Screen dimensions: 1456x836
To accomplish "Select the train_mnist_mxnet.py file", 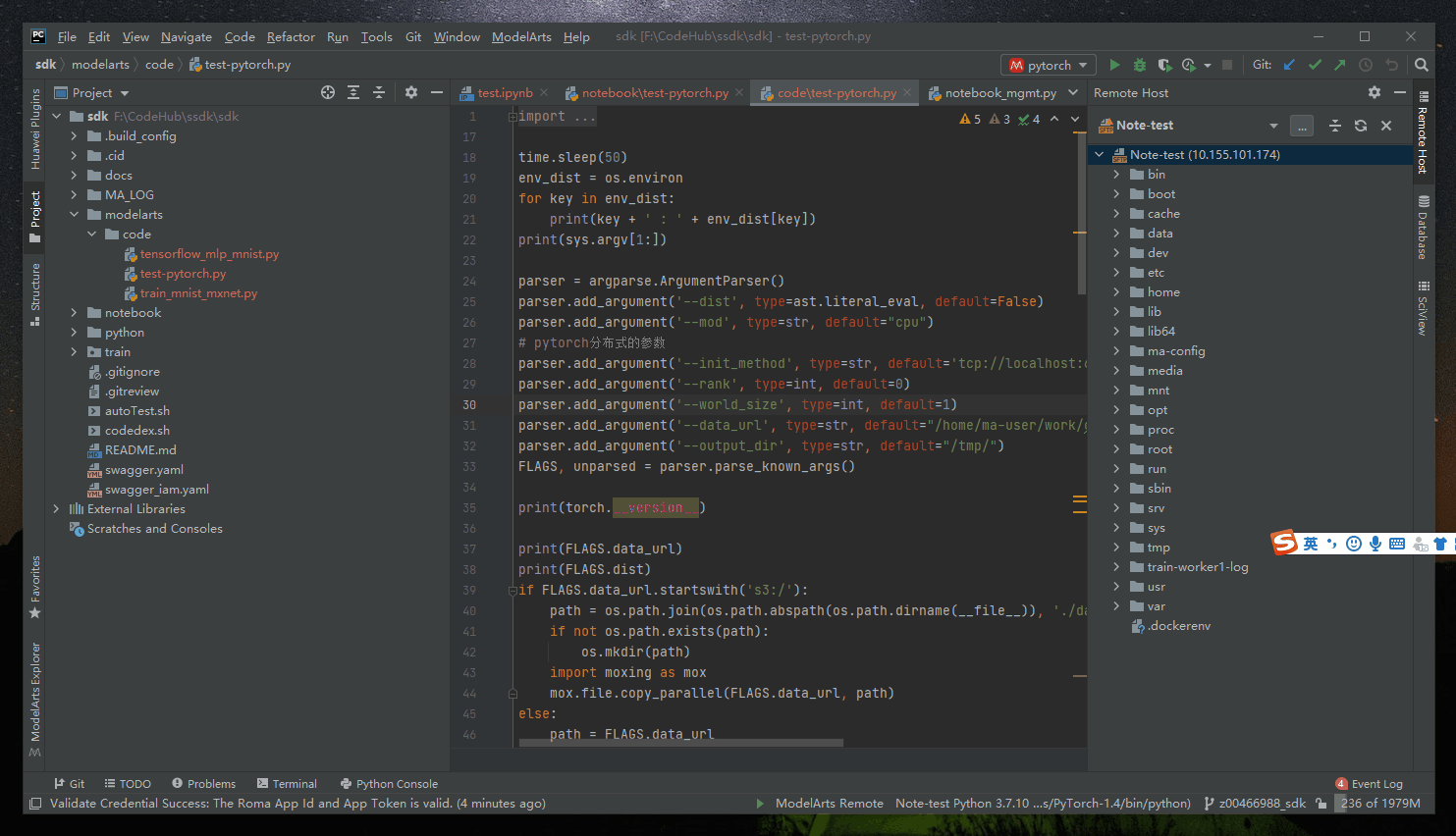I will pos(199,292).
